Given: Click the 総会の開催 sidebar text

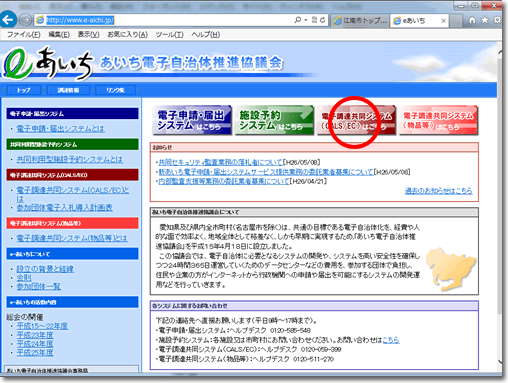Looking at the screenshot, I should 25,317.
